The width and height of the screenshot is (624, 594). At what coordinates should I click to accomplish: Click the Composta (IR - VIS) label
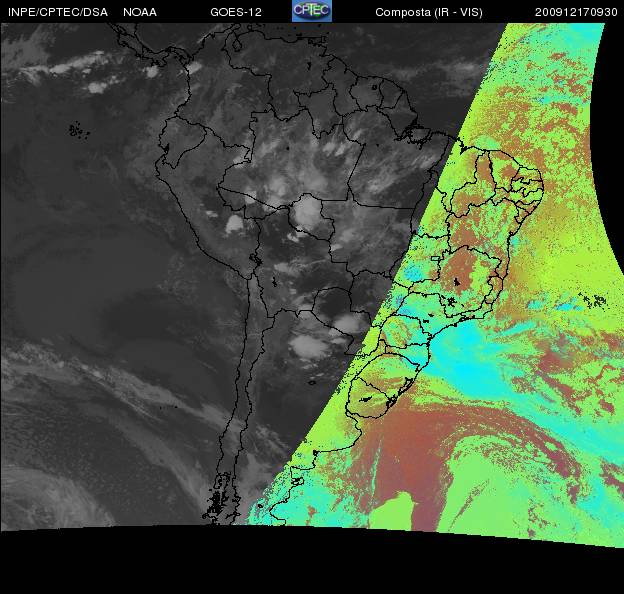tap(429, 12)
